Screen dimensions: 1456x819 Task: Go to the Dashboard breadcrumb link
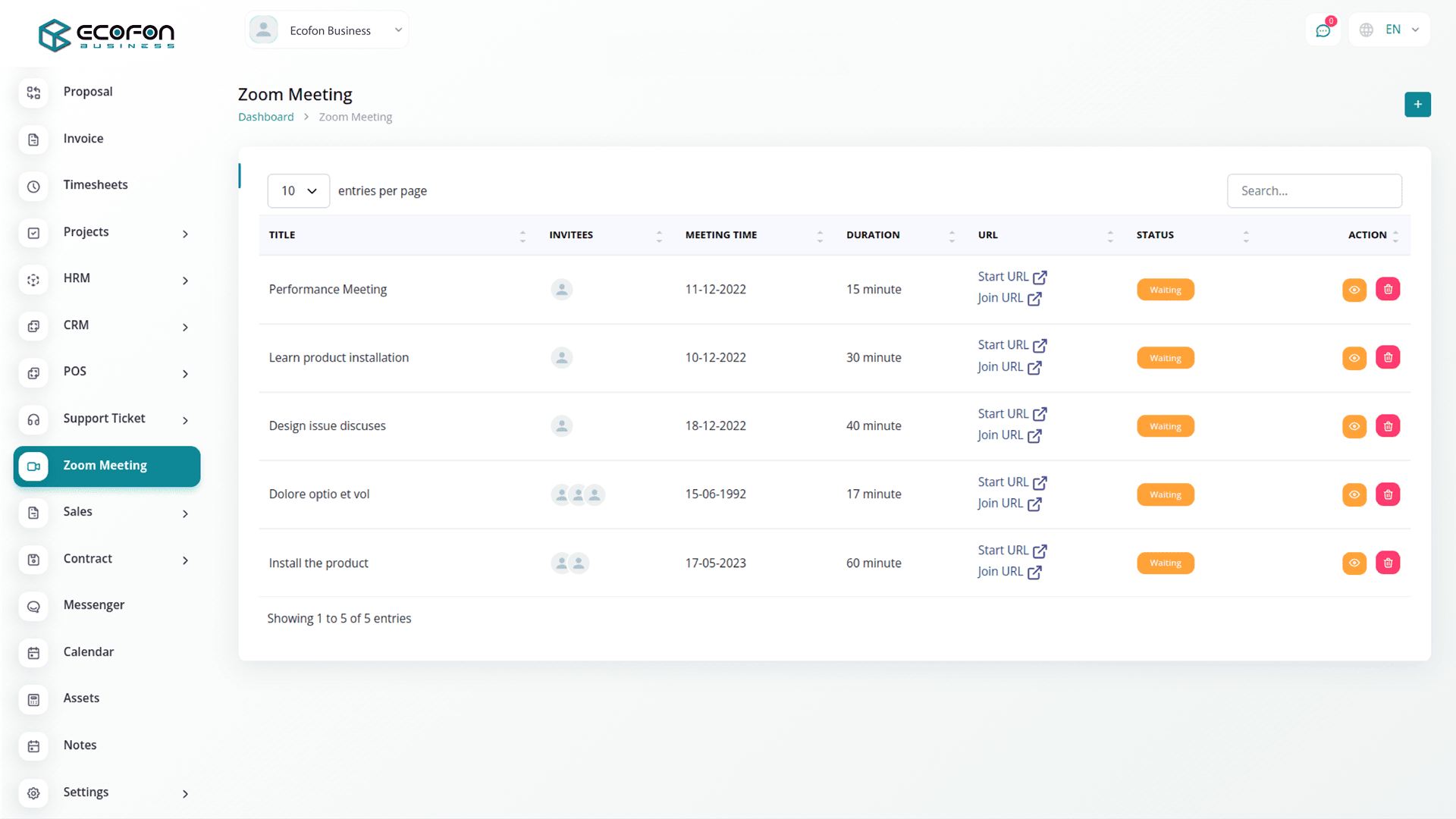[265, 117]
